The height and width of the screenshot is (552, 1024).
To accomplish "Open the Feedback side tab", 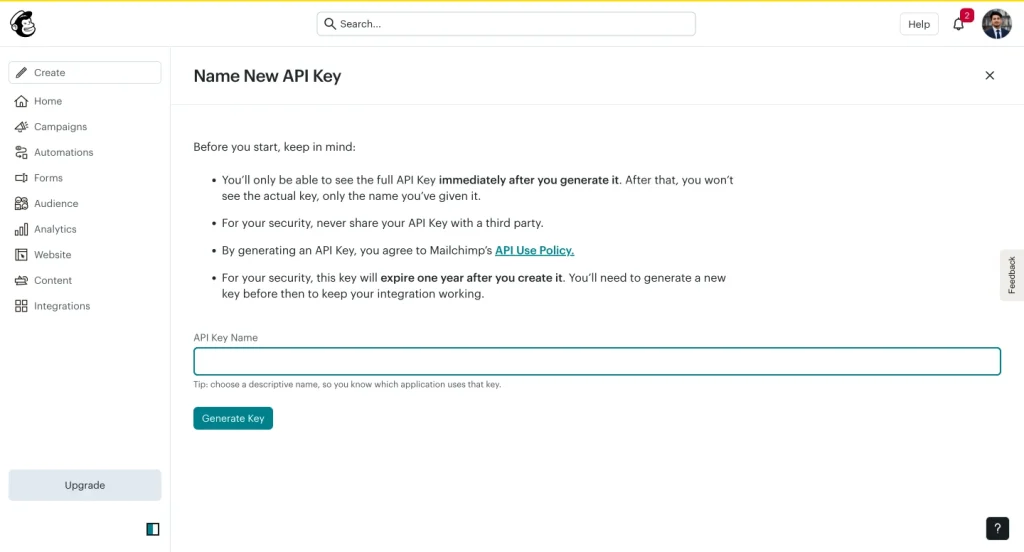I will [1012, 275].
